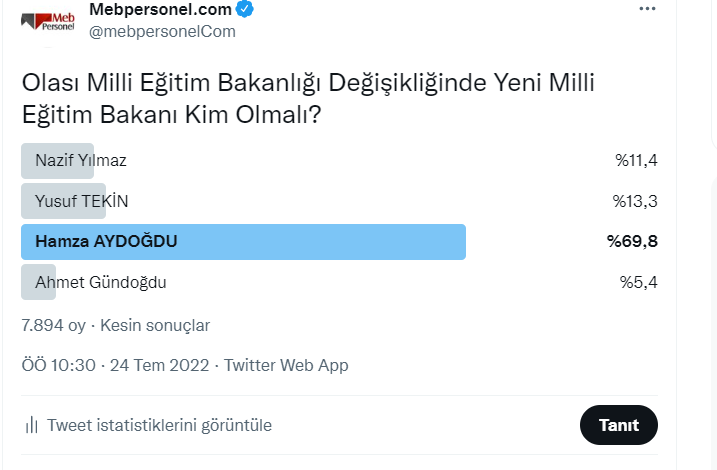This screenshot has width=717, height=470.
Task: Select the Nazif Yılmaz poll option
Action: click(x=81, y=160)
